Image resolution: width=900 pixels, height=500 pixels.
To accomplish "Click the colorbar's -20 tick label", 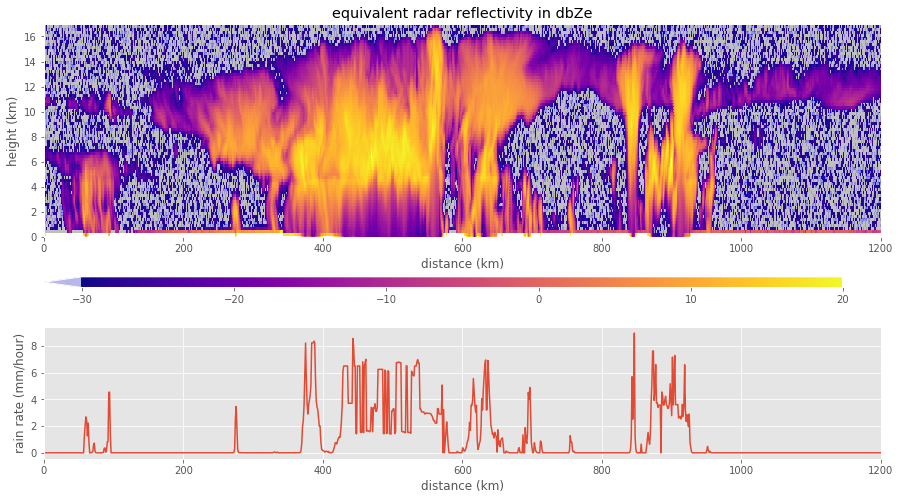I will (x=233, y=298).
